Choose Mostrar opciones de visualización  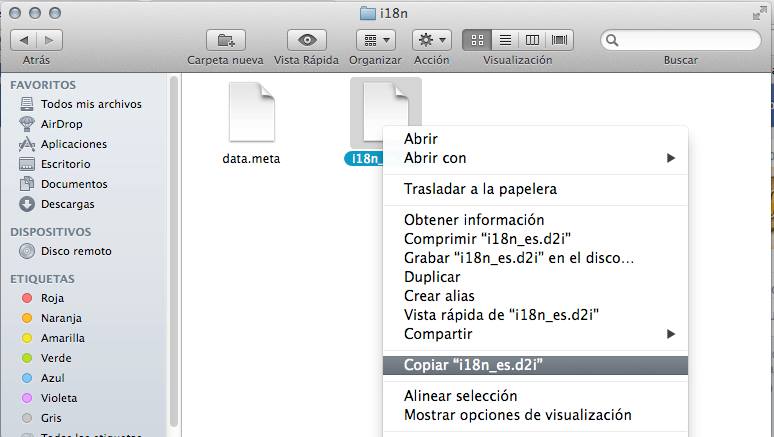535,415
